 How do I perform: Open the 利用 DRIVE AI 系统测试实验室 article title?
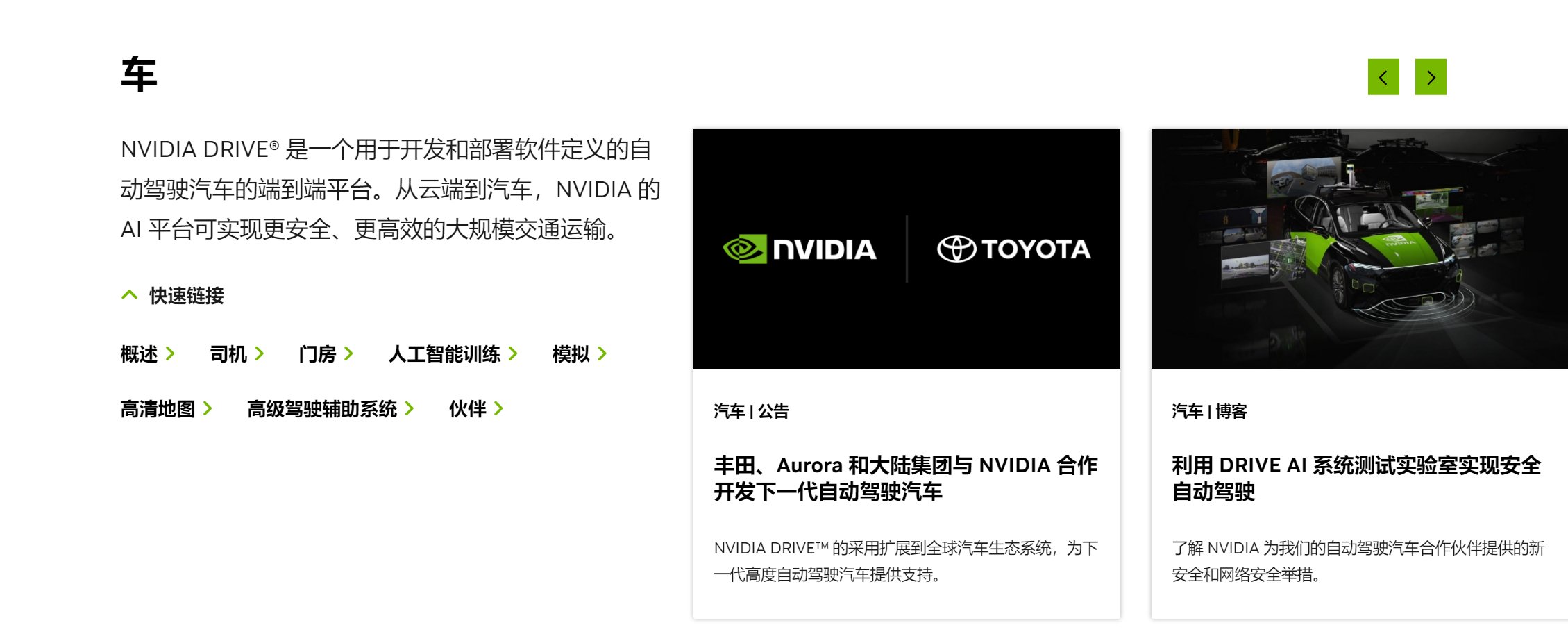click(x=1356, y=478)
